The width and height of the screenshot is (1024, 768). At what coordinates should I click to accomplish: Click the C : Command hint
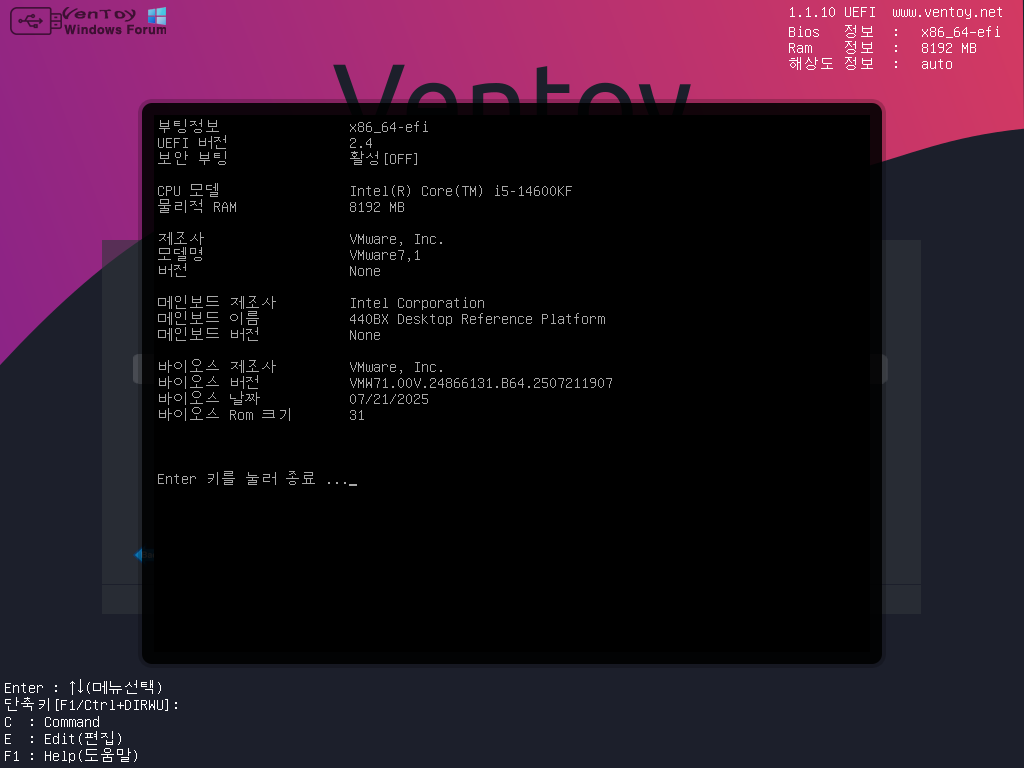52,722
